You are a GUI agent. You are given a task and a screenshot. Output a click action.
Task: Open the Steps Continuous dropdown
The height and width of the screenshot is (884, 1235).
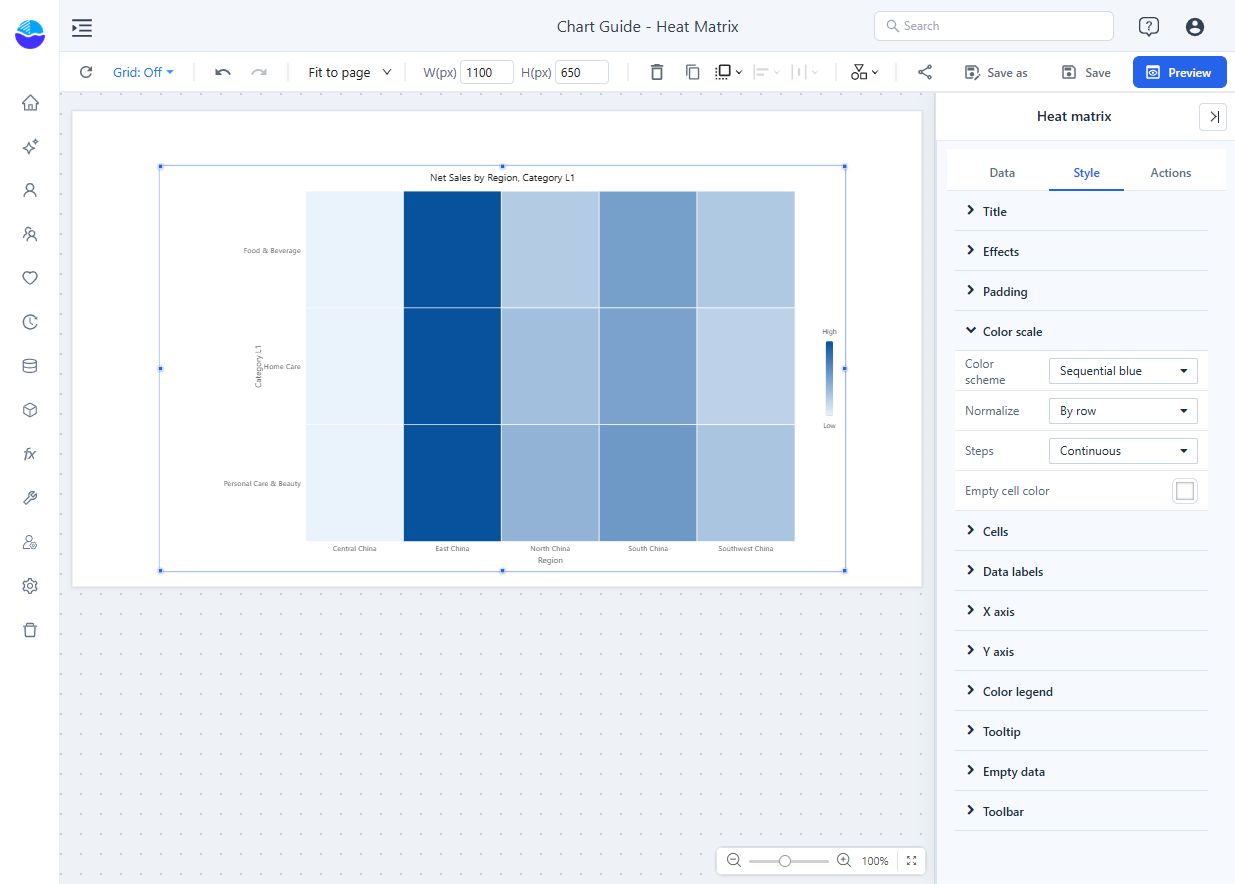(x=1123, y=451)
